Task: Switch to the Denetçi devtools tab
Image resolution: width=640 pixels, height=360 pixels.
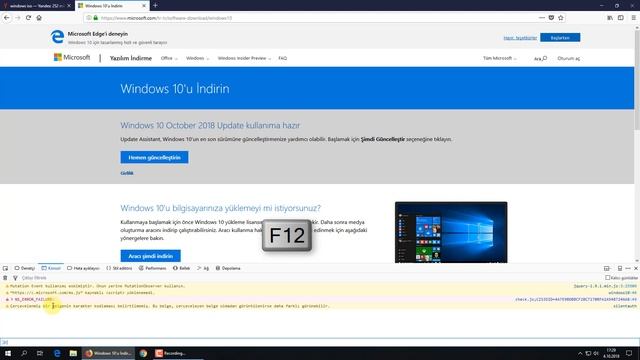Action: pyautogui.click(x=25, y=268)
